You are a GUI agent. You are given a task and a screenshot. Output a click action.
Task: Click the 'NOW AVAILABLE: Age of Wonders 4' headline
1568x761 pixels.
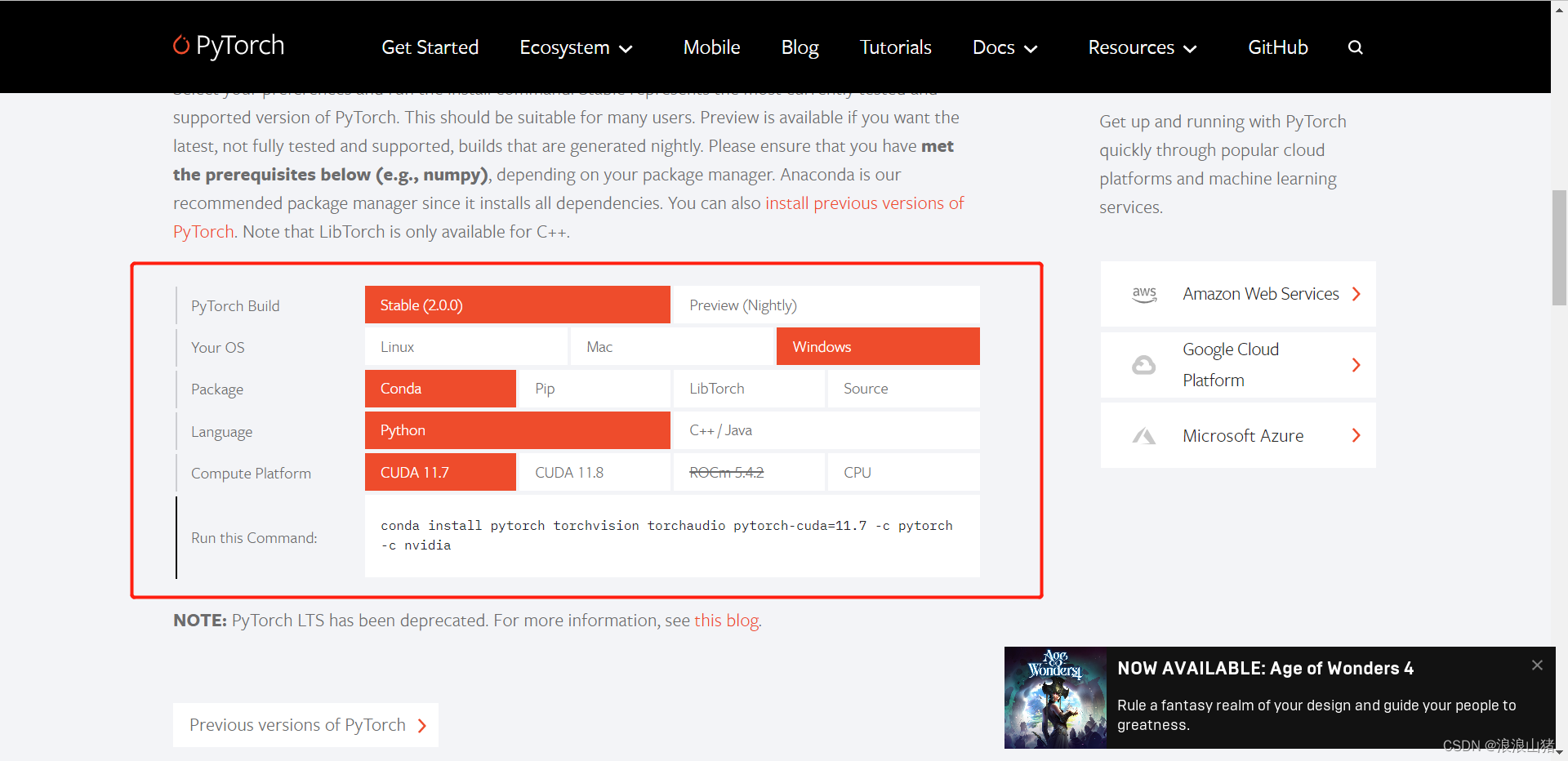coord(1265,669)
